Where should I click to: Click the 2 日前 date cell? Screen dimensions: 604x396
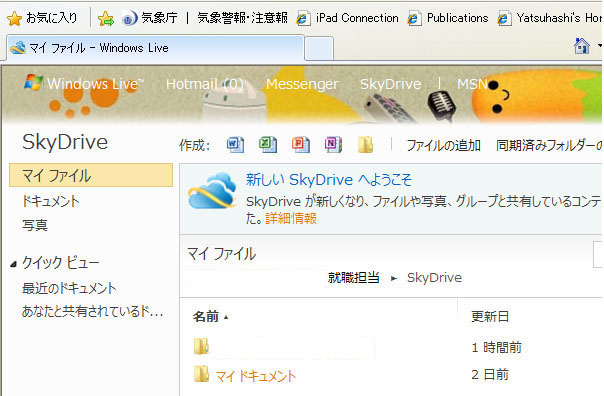[x=490, y=374]
